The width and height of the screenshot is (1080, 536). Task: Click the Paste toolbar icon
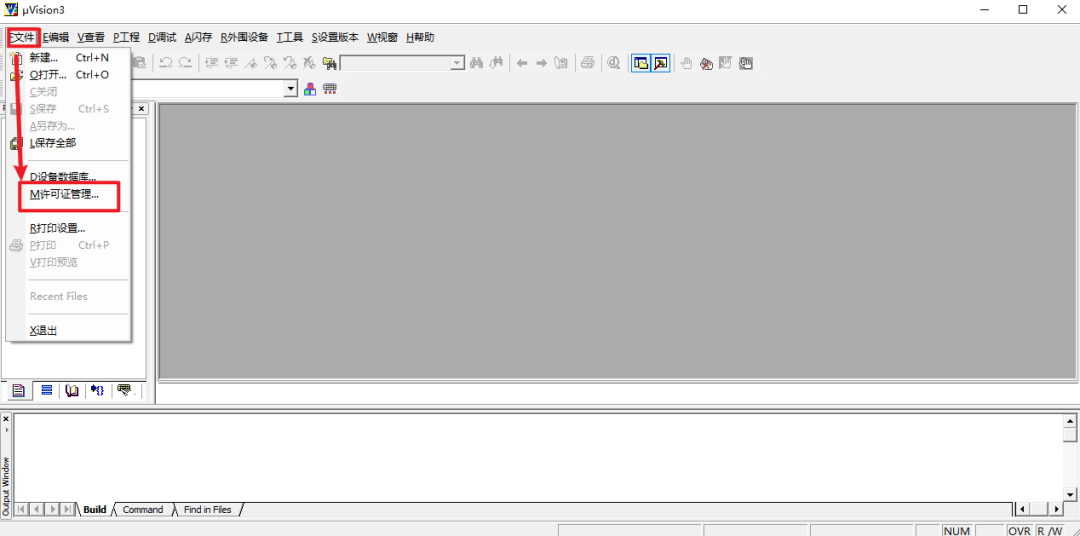pyautogui.click(x=140, y=63)
